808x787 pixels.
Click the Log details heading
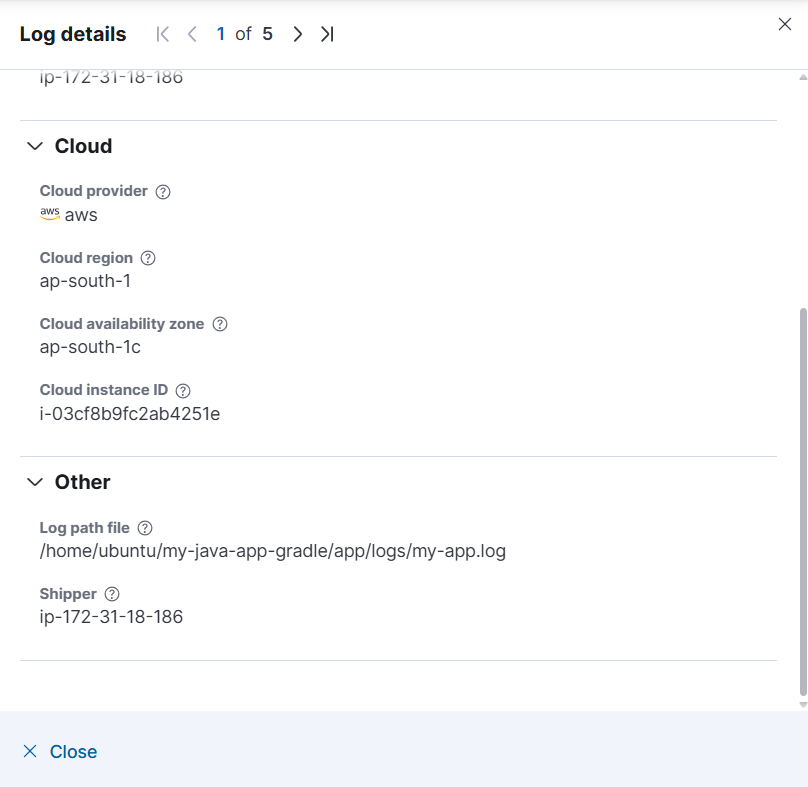pos(73,35)
